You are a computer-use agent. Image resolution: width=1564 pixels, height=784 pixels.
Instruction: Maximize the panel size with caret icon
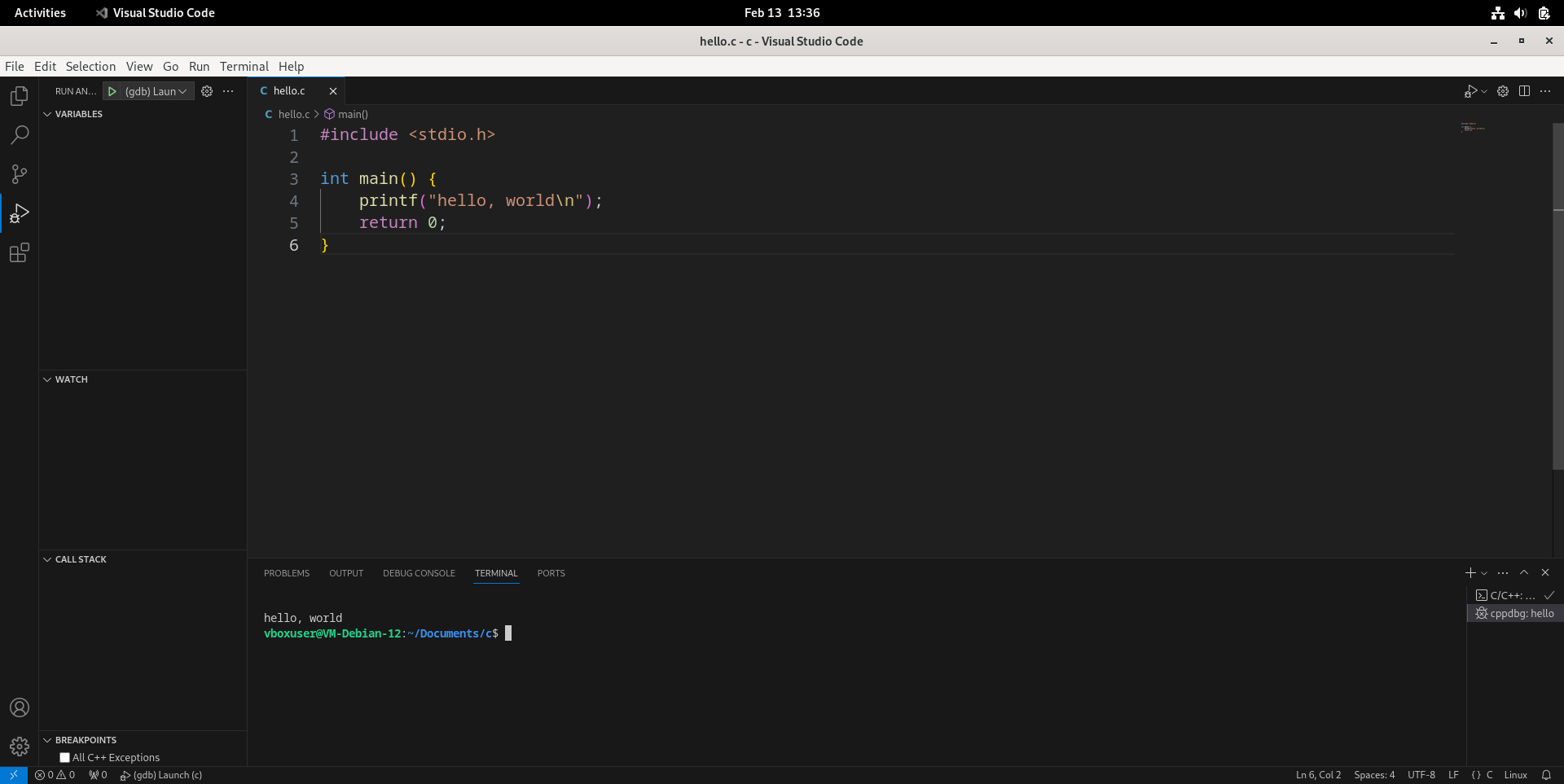click(1524, 573)
